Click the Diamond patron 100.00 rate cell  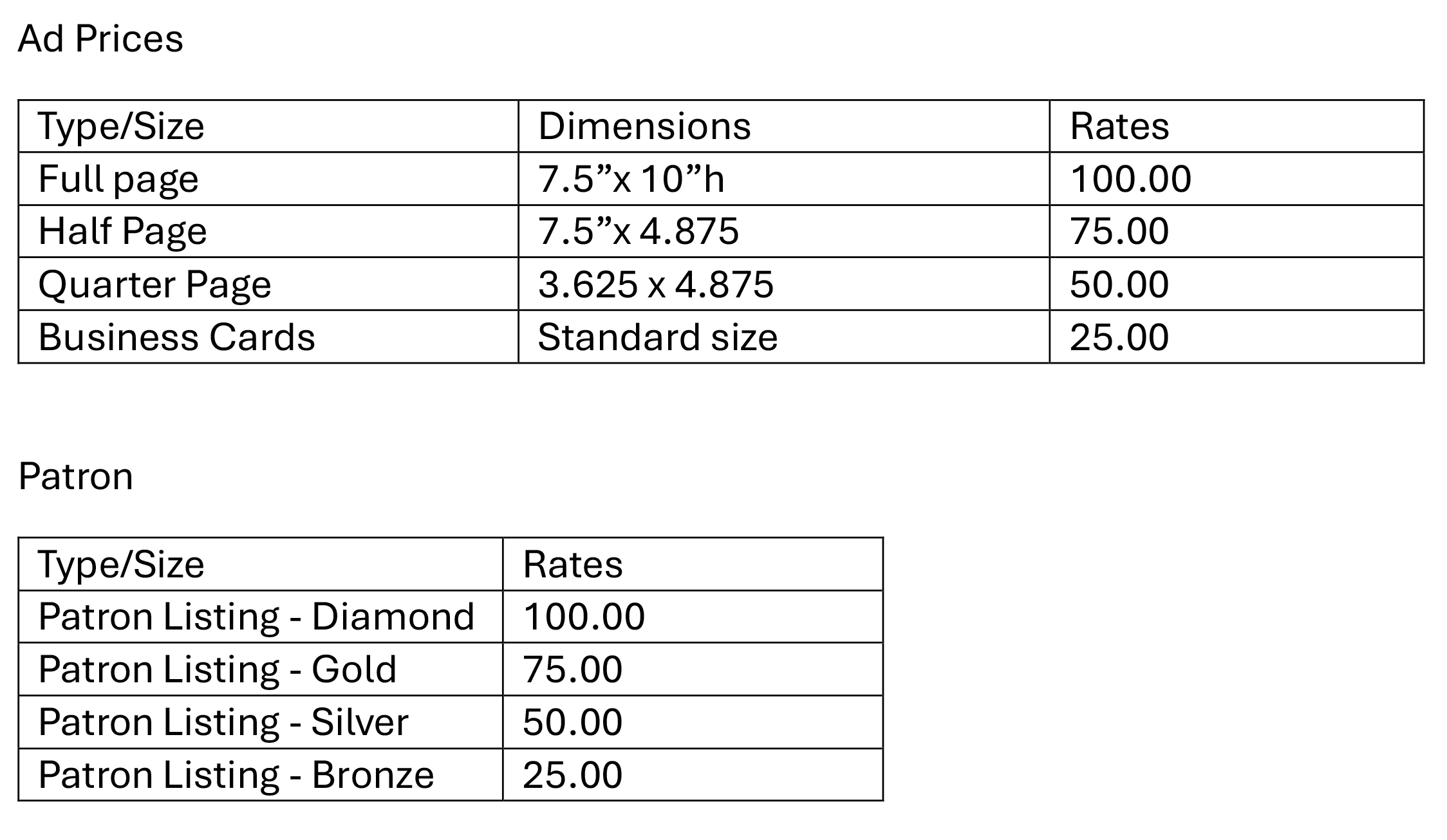pyautogui.click(x=584, y=617)
